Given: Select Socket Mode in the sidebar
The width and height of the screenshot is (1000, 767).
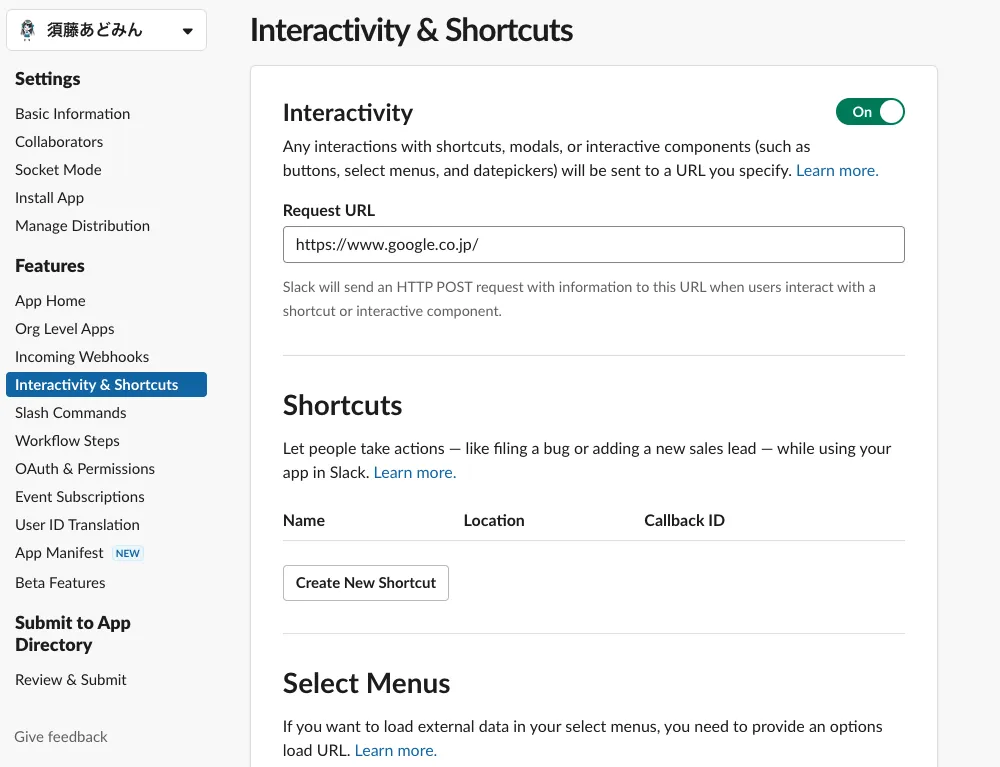Looking at the screenshot, I should [58, 170].
